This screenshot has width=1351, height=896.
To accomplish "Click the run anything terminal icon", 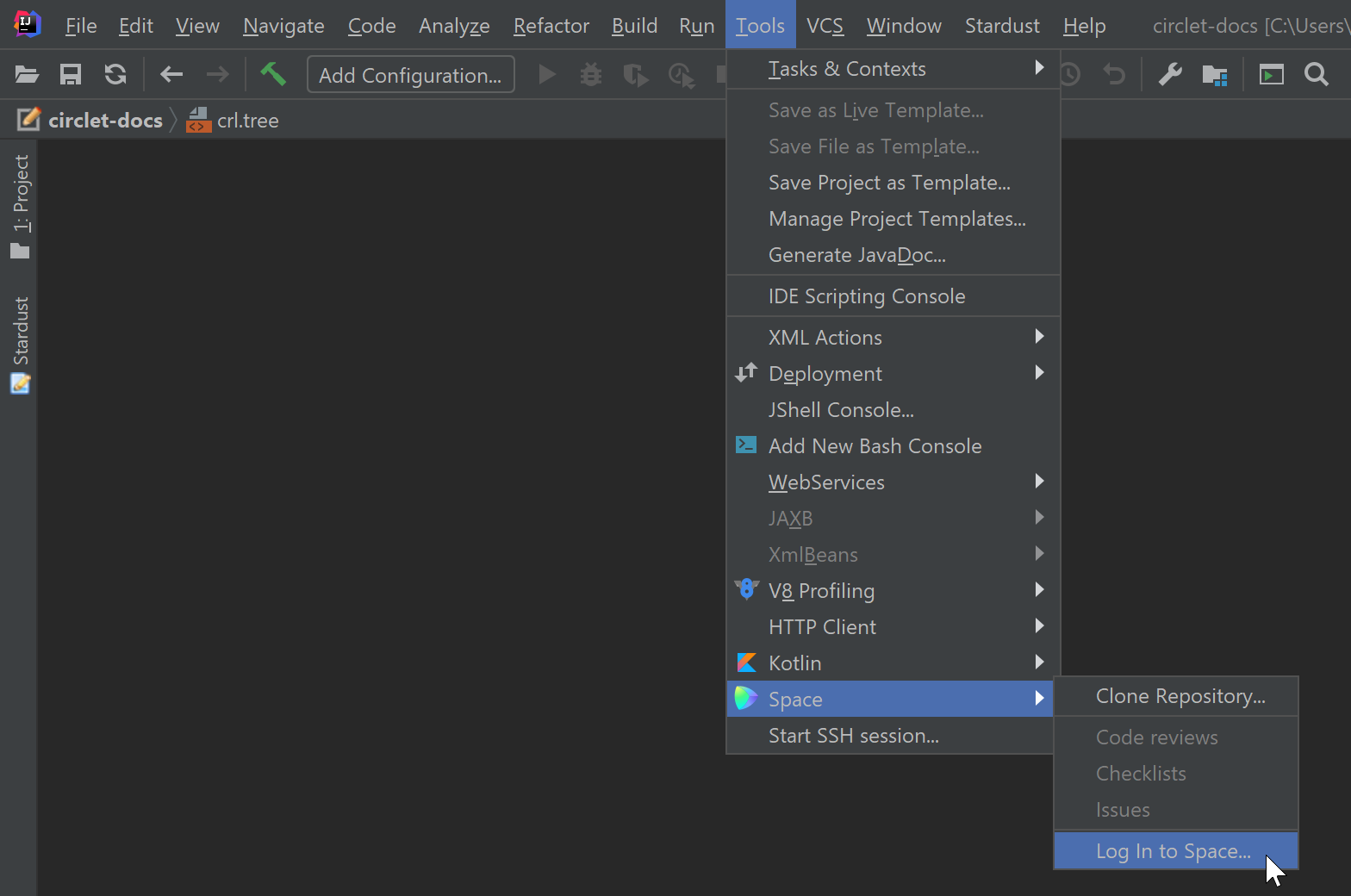I will pyautogui.click(x=1272, y=75).
